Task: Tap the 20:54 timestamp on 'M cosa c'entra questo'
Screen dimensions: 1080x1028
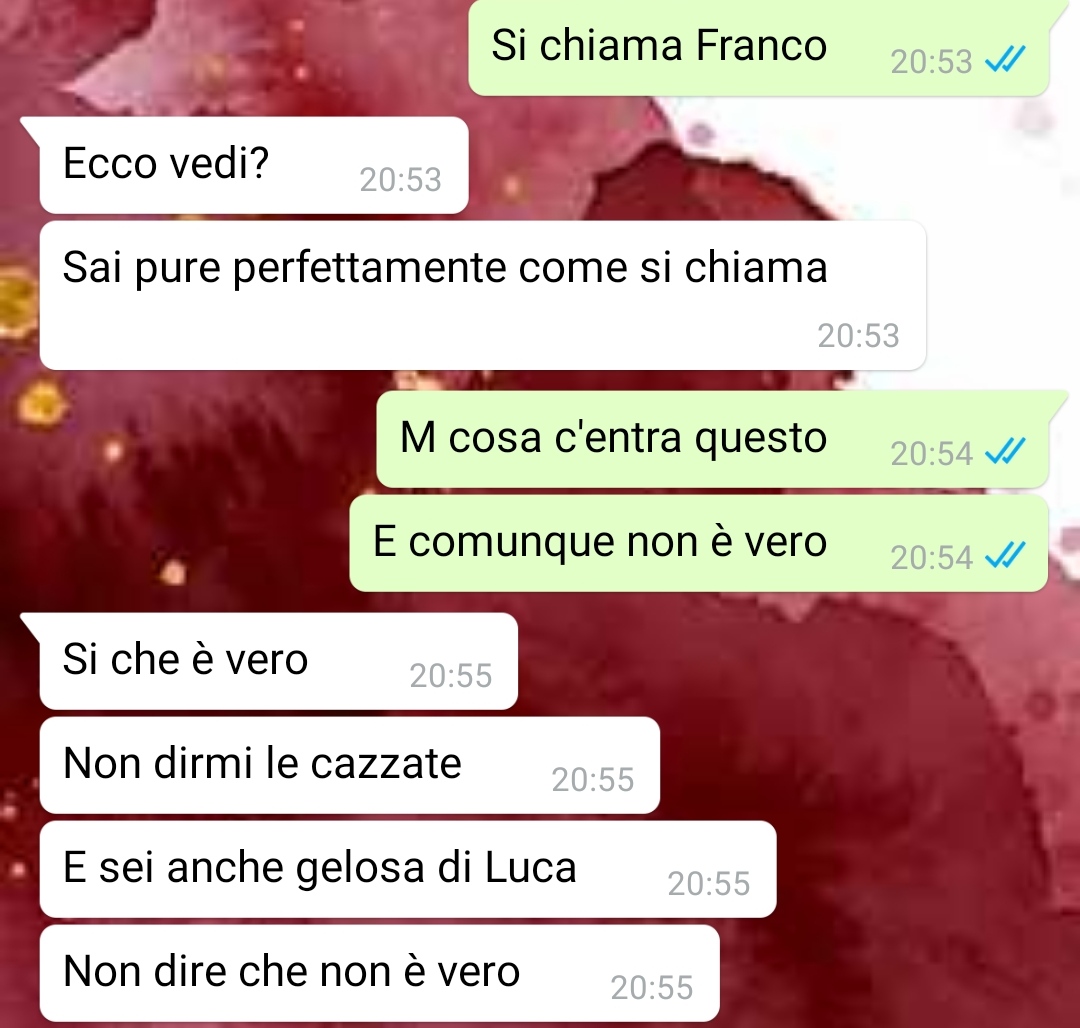Action: click(x=931, y=454)
